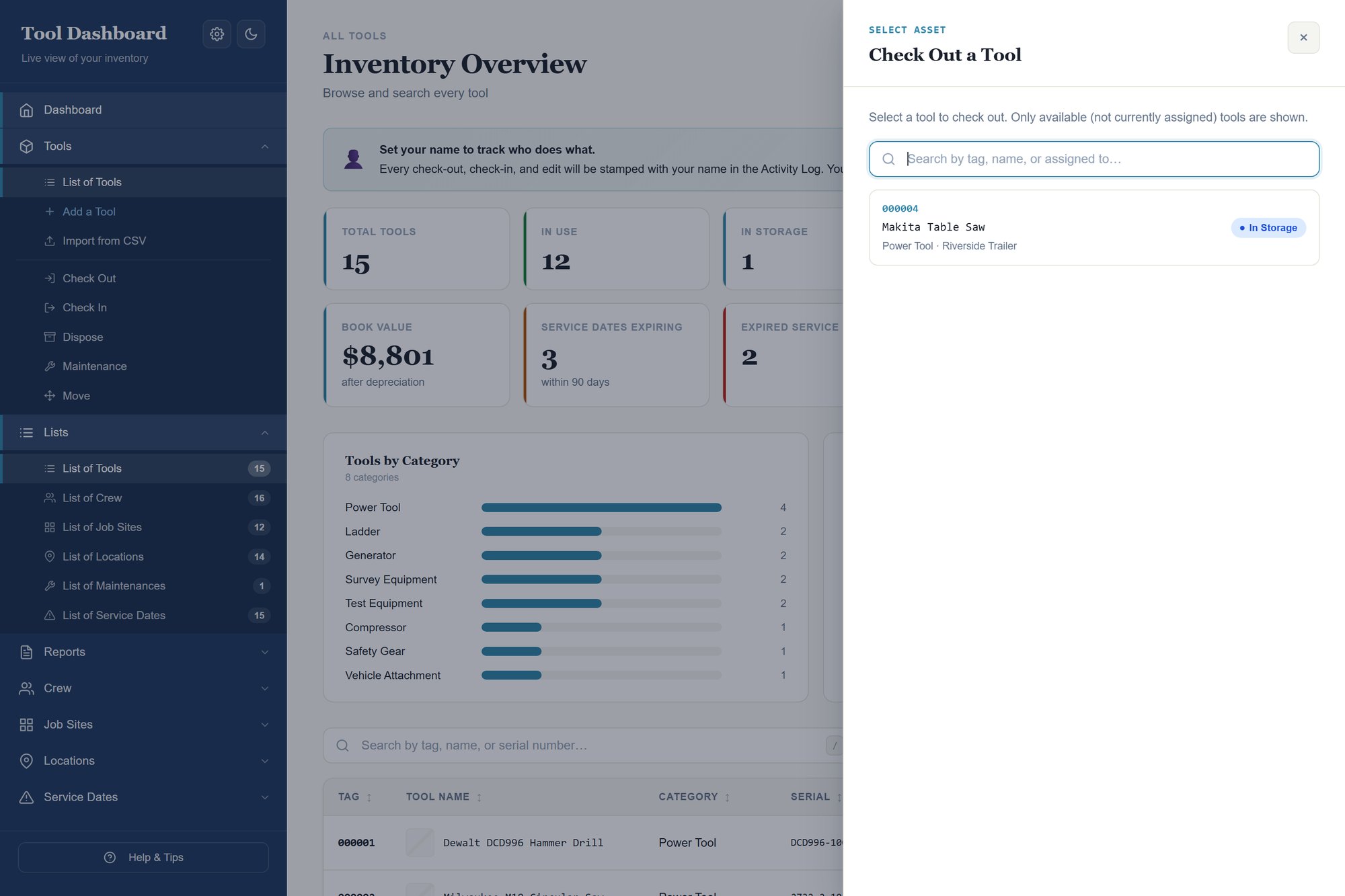The width and height of the screenshot is (1345, 896).
Task: Click the Move arrows icon
Action: coord(50,396)
